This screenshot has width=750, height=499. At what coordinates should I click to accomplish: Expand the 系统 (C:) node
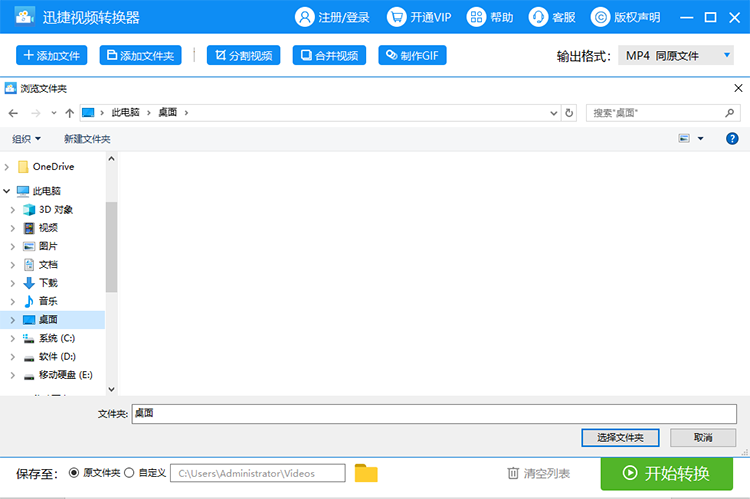pos(13,338)
